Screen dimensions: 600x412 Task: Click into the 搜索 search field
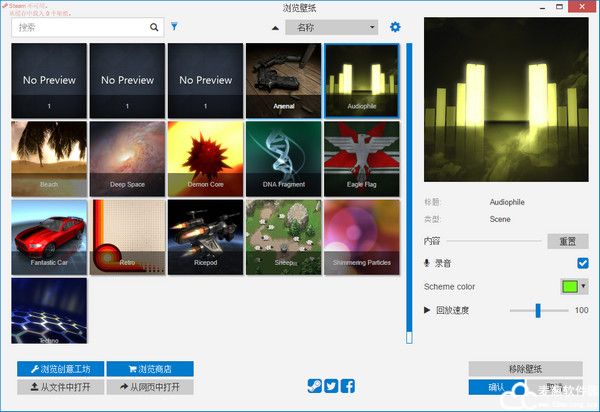click(x=80, y=27)
